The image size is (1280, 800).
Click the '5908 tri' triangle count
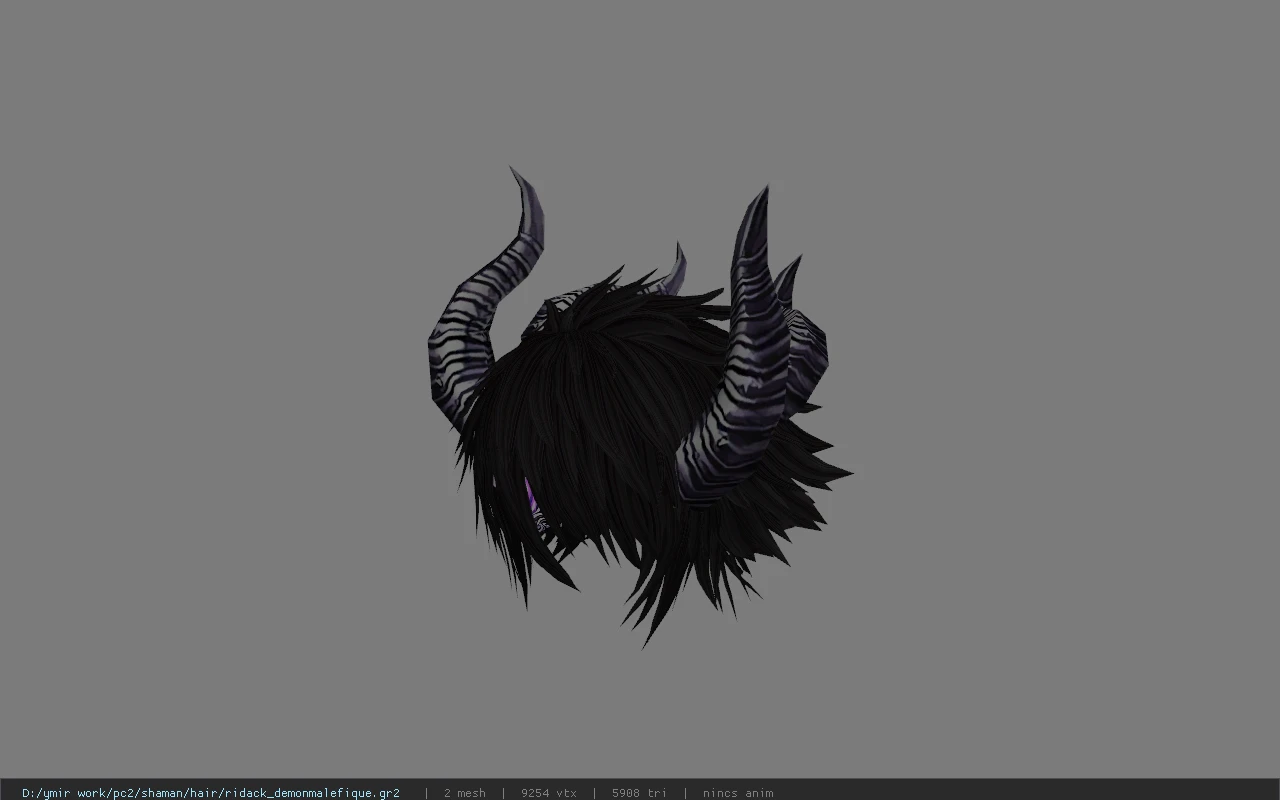(x=639, y=793)
